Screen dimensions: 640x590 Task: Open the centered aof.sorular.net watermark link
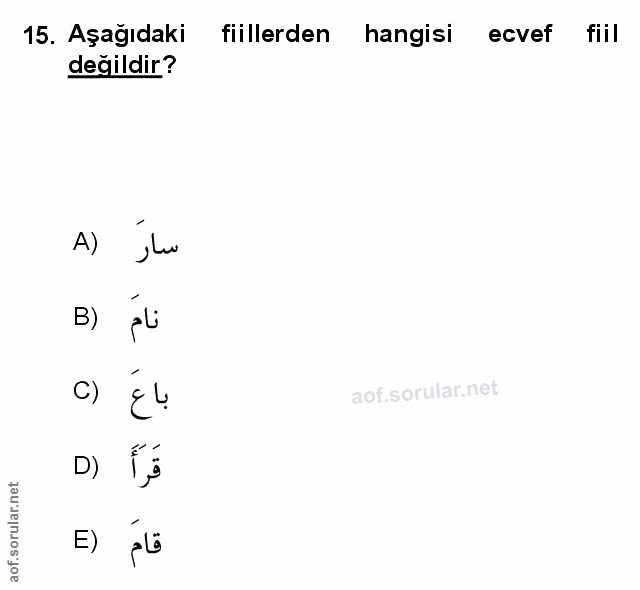[x=424, y=393]
